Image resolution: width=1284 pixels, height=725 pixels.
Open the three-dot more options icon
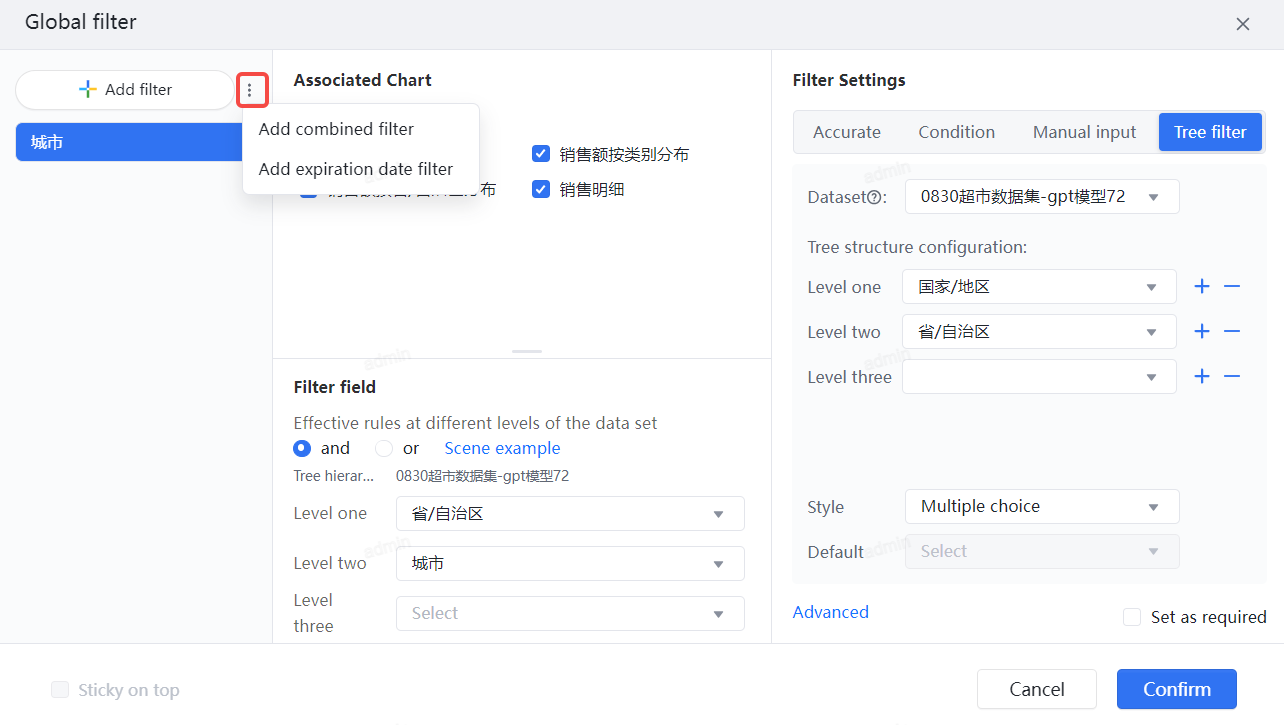coord(250,90)
